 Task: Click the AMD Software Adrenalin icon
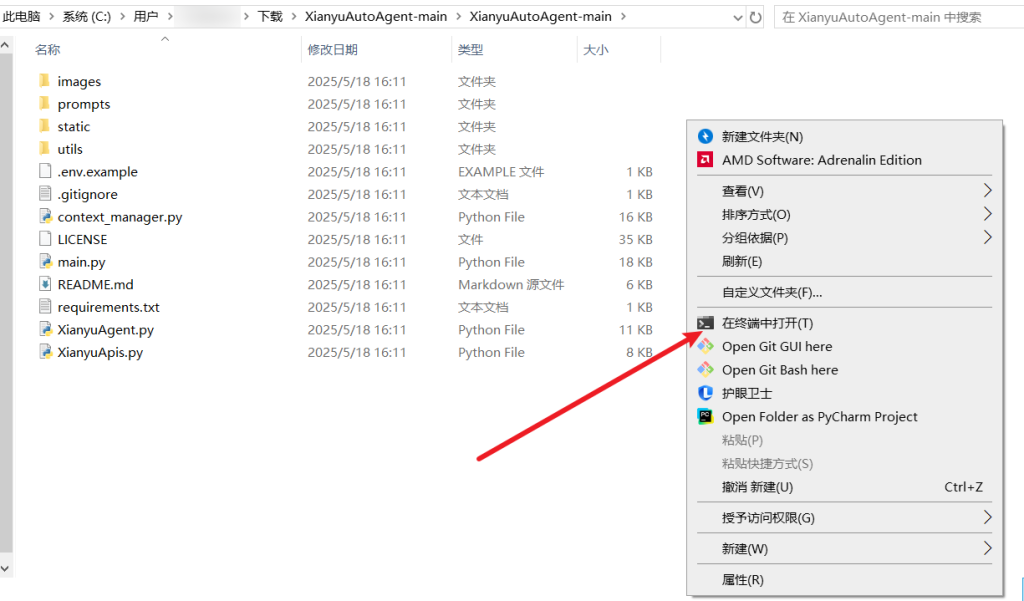705,160
